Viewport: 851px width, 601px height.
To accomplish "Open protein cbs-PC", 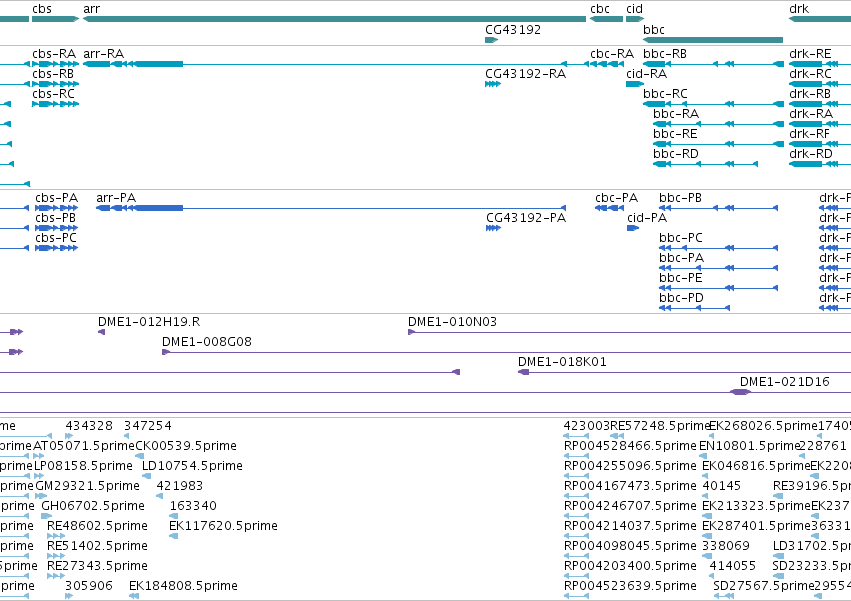I will pos(56,248).
